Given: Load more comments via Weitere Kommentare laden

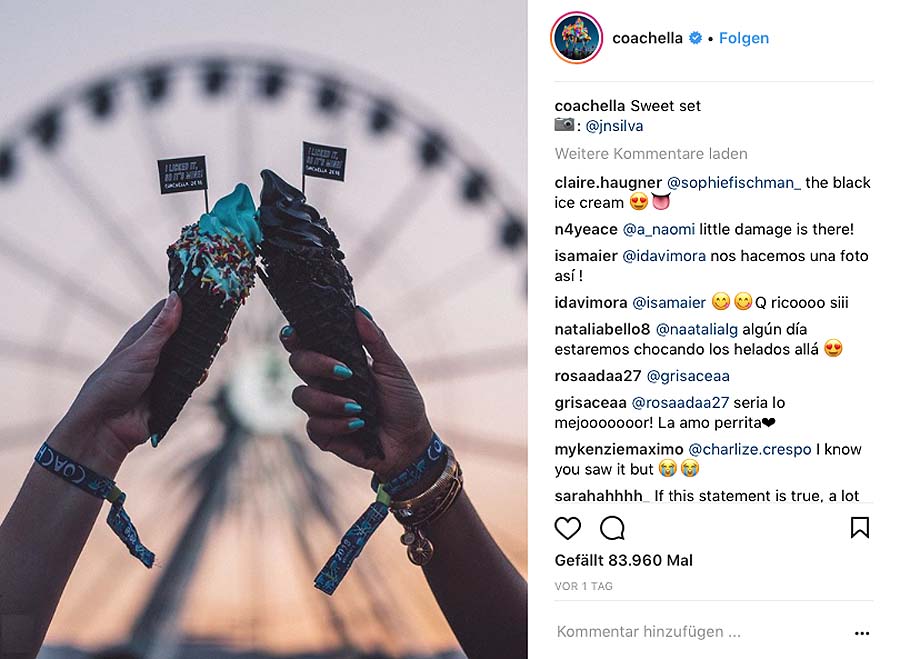Looking at the screenshot, I should (651, 154).
